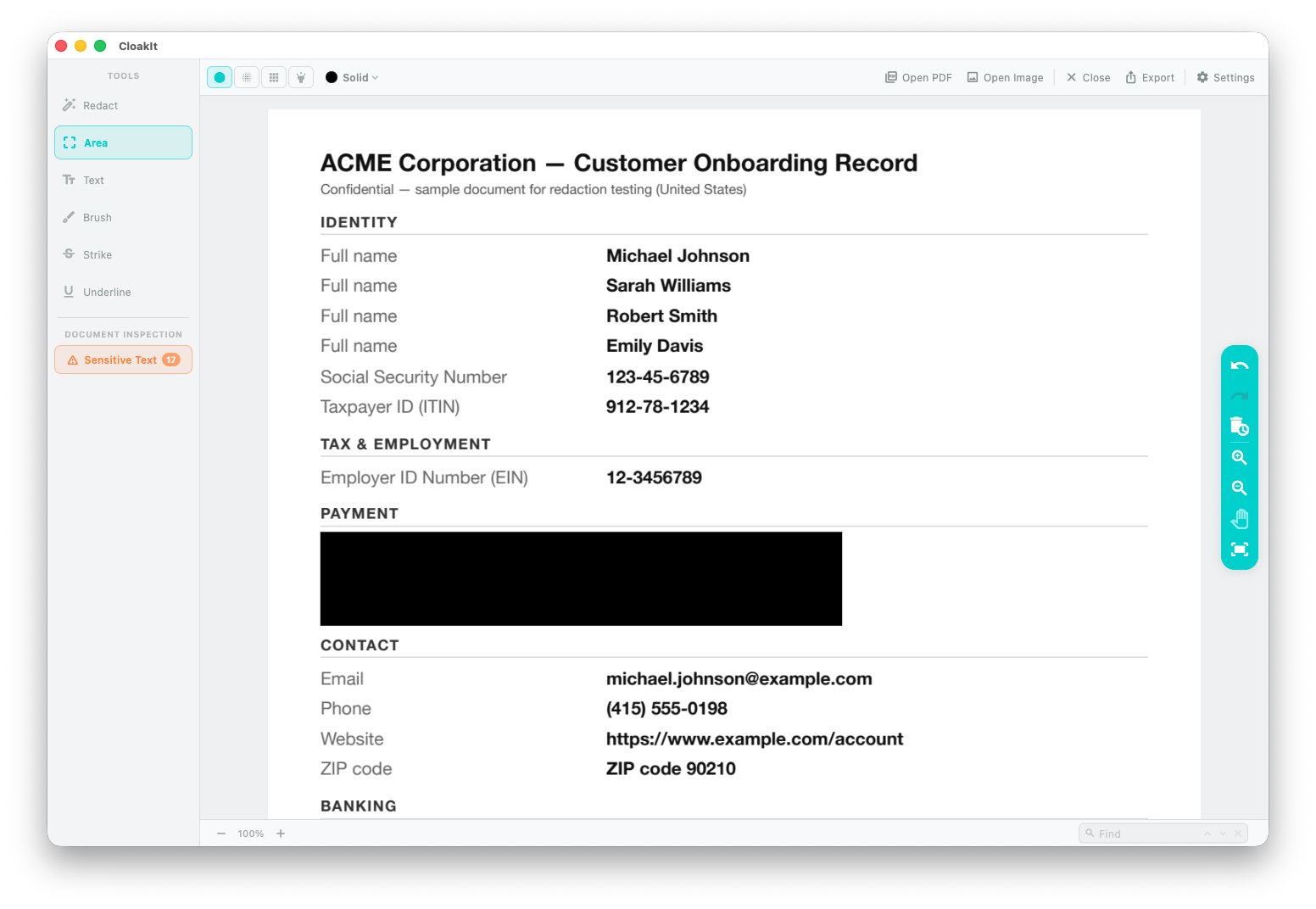Image resolution: width=1316 pixels, height=909 pixels.
Task: Toggle the pixelate mosaic redaction style
Action: pyautogui.click(x=274, y=77)
